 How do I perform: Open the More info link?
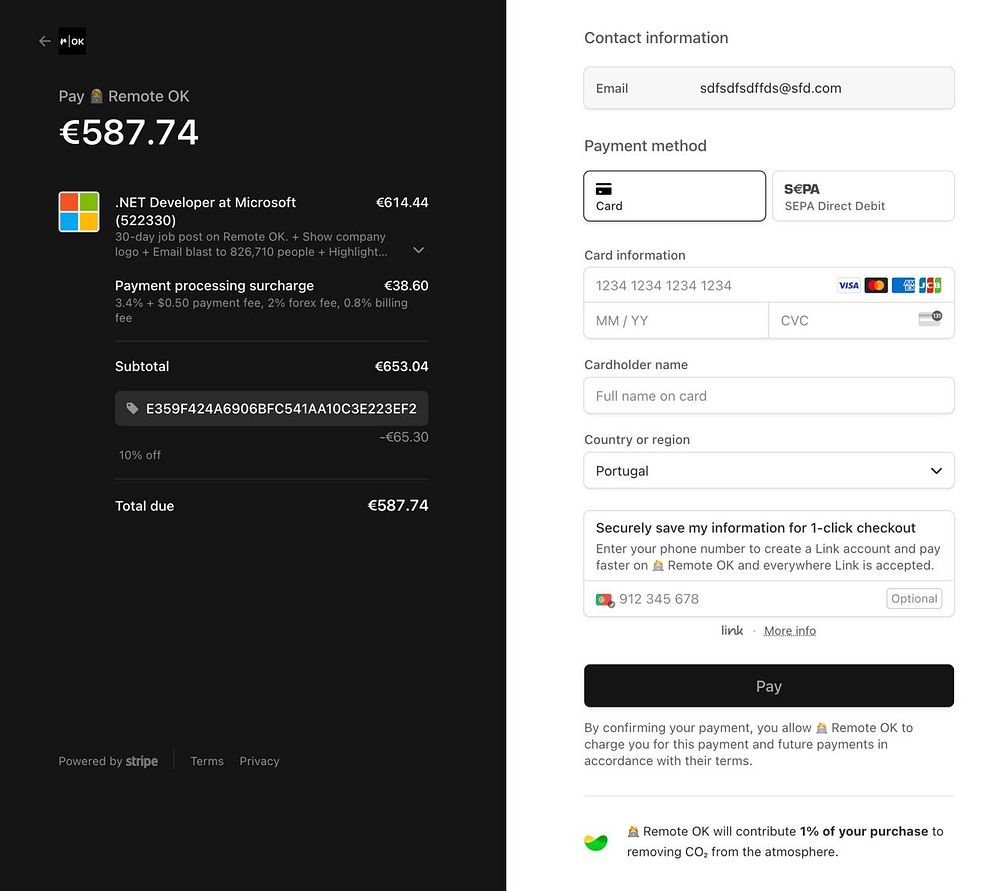coord(790,631)
